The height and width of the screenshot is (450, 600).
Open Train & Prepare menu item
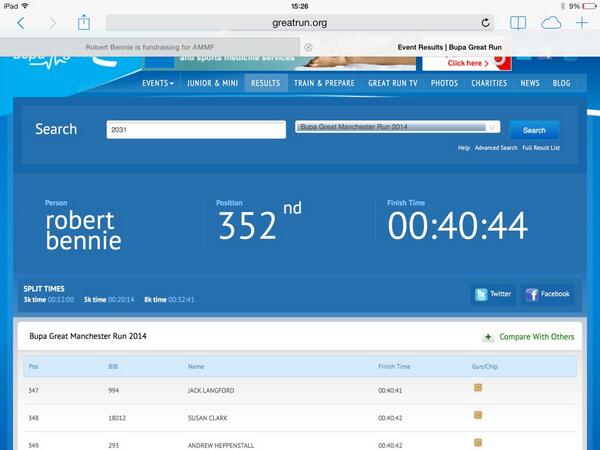click(x=324, y=83)
